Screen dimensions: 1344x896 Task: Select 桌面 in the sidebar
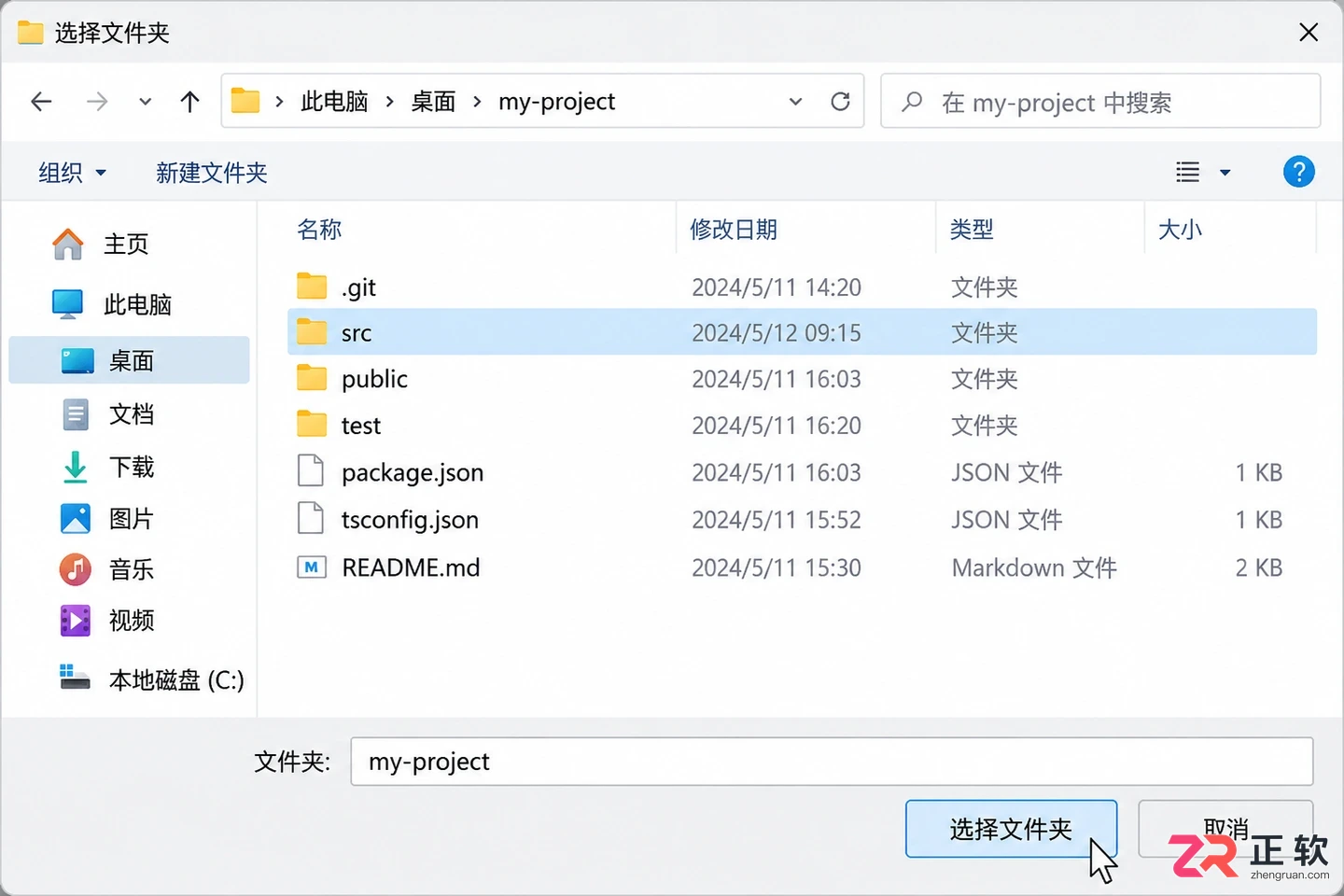coord(130,360)
